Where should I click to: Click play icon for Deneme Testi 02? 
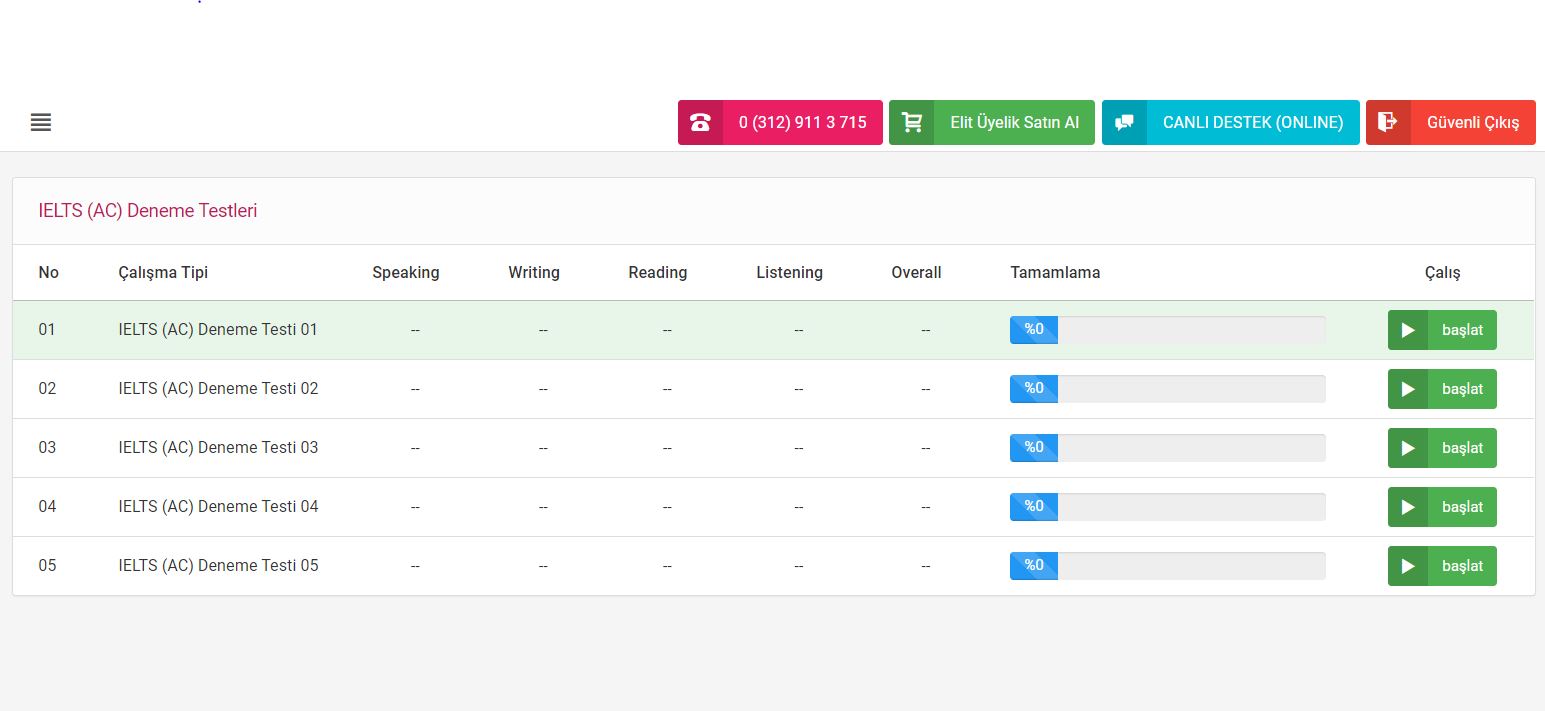point(1408,389)
